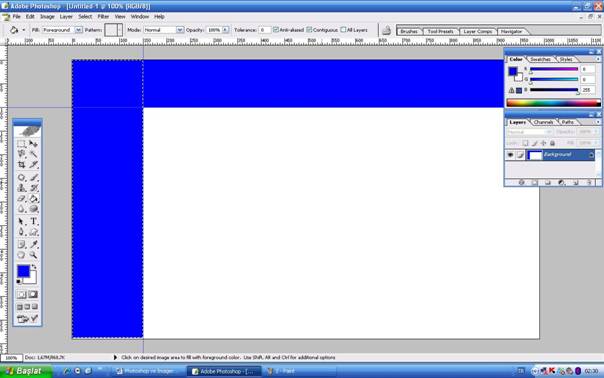Choose the Crop tool
This screenshot has height=378, width=604.
[22, 165]
